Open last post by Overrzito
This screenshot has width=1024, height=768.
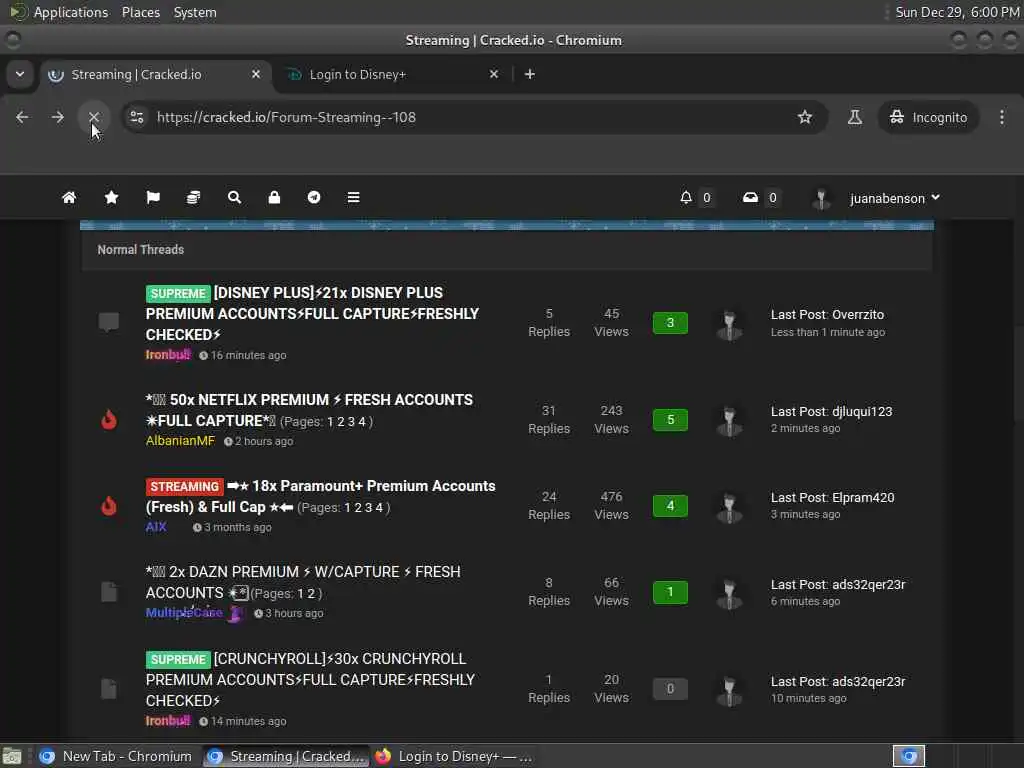[x=827, y=314]
